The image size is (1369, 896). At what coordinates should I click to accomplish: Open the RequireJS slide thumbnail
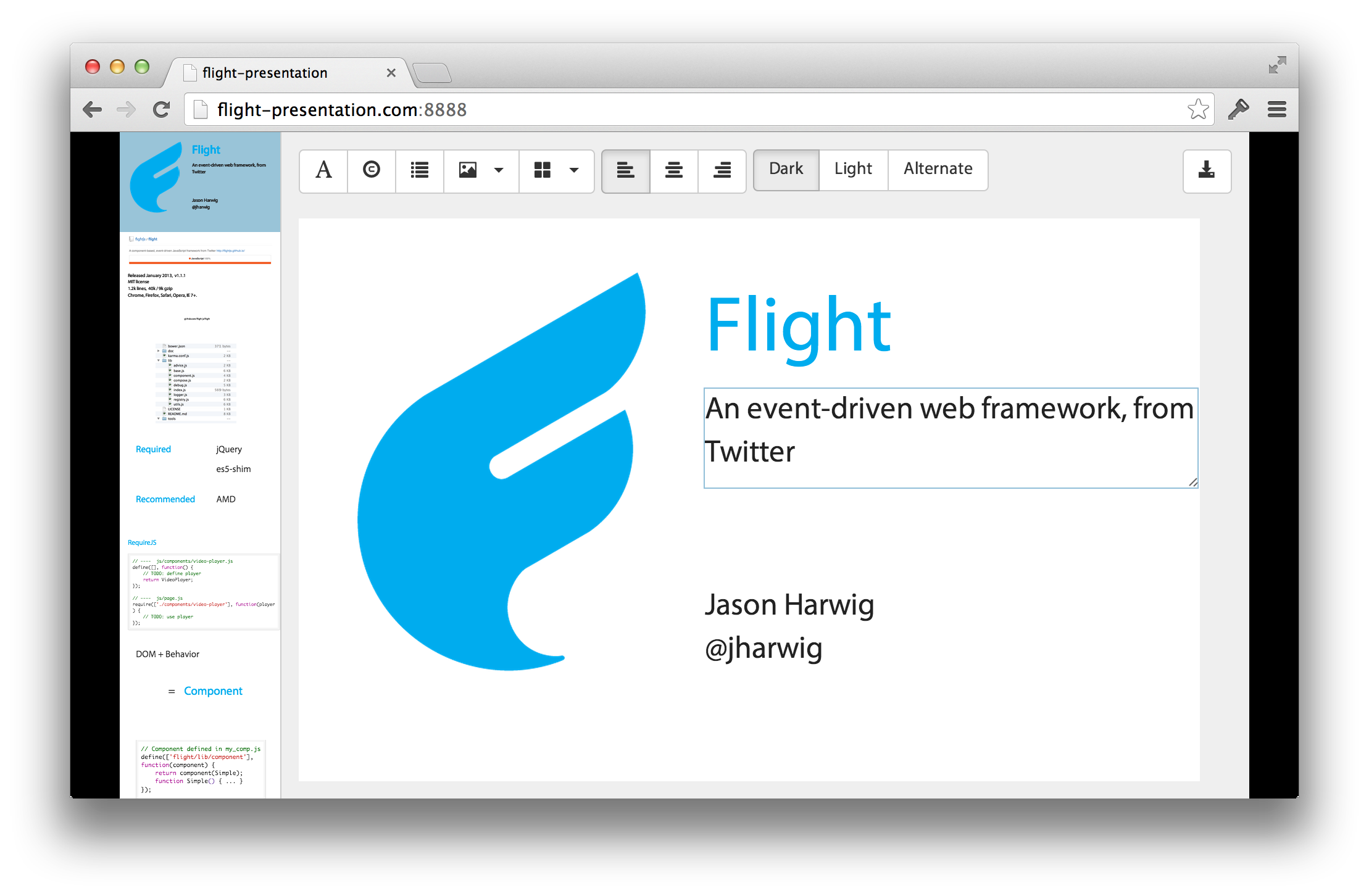[200, 585]
